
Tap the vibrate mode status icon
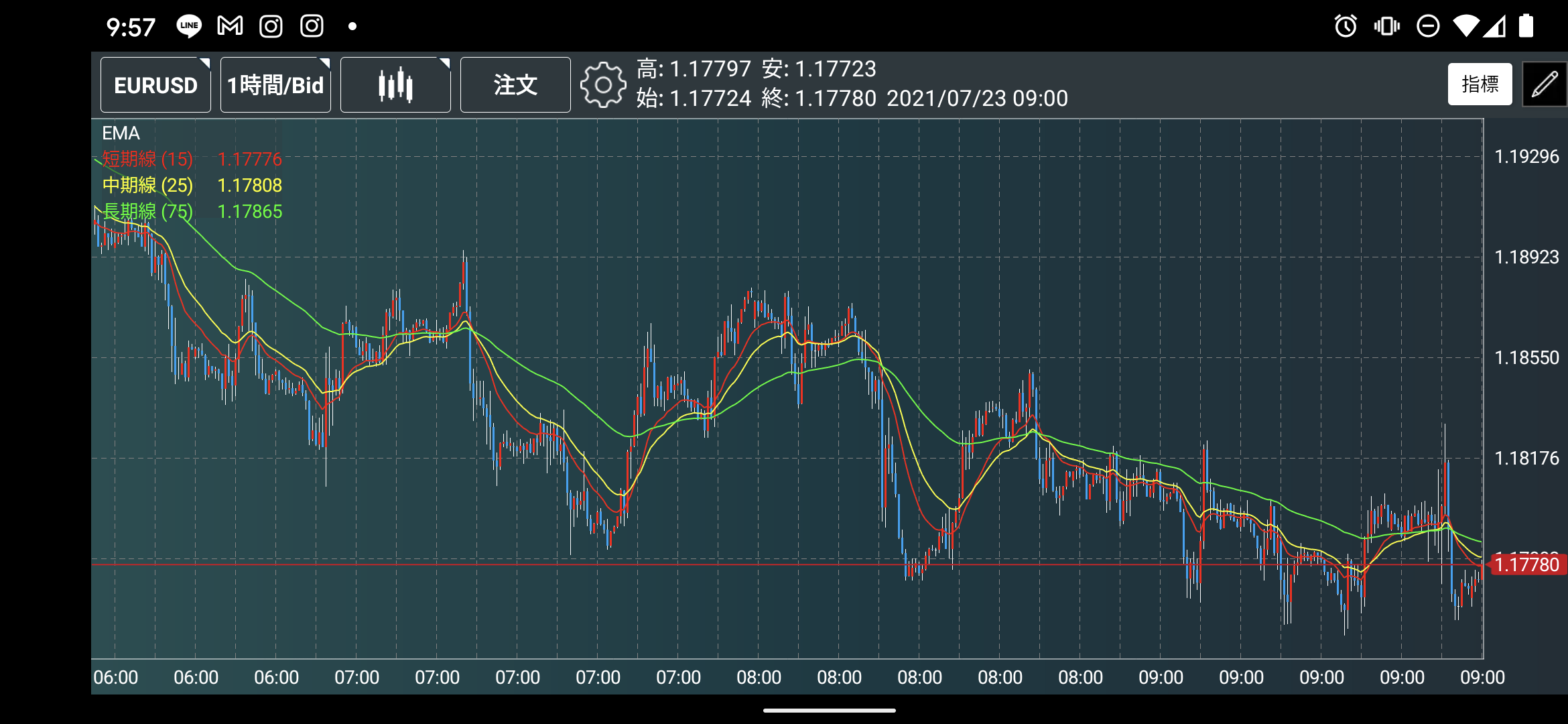tap(1386, 26)
